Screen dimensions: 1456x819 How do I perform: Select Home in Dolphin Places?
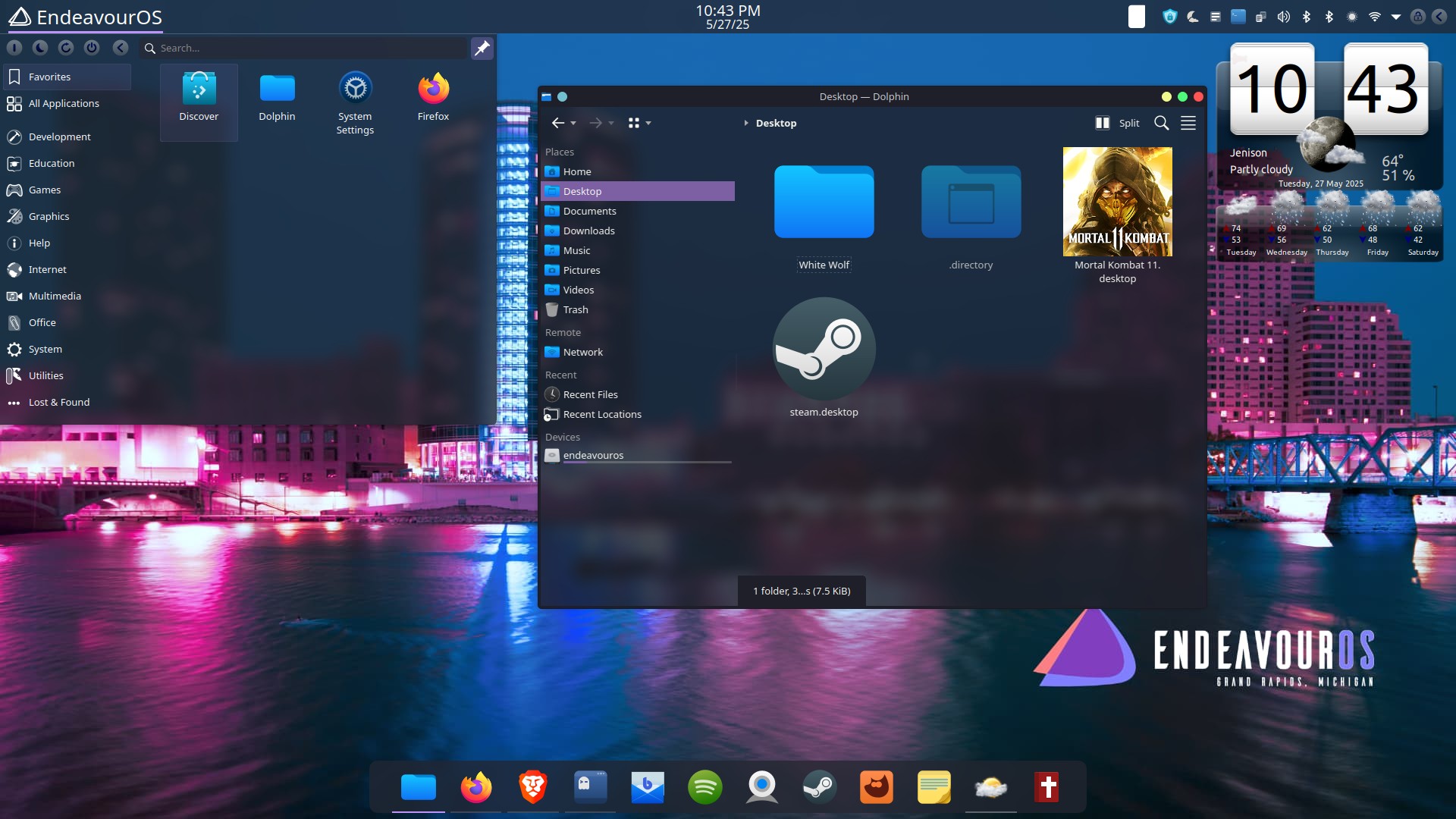(x=638, y=171)
